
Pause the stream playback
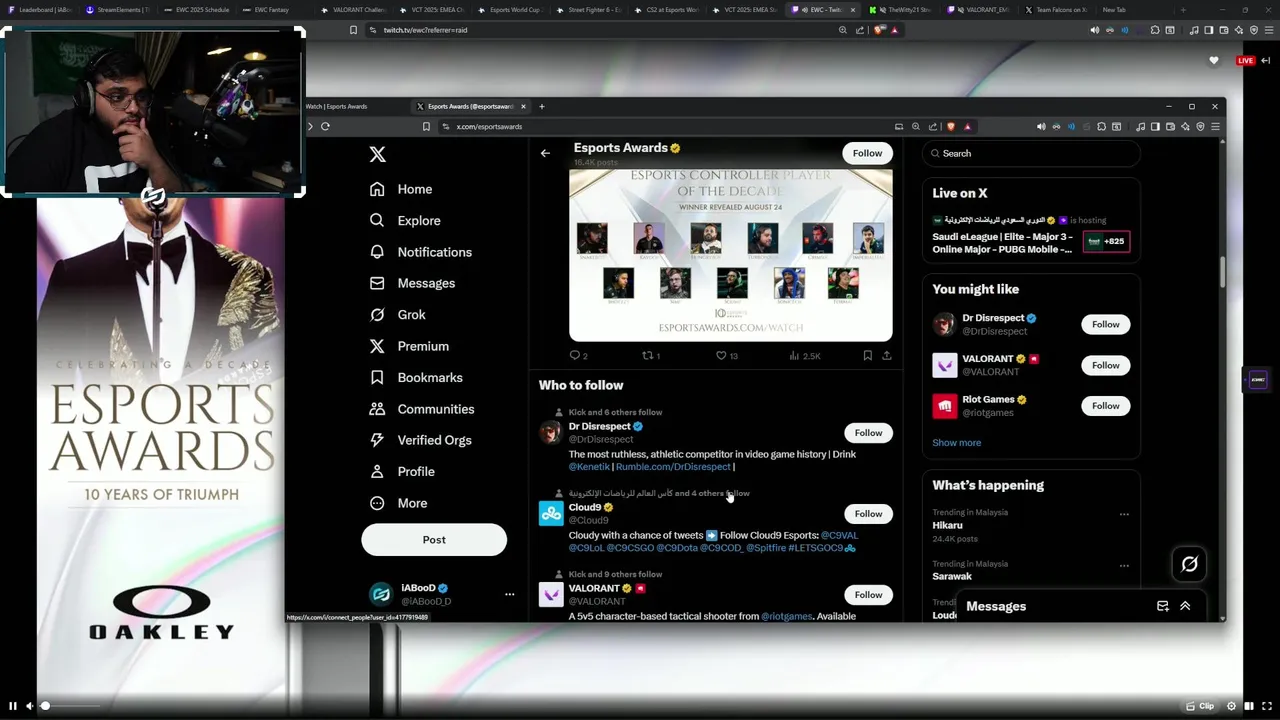(x=13, y=706)
